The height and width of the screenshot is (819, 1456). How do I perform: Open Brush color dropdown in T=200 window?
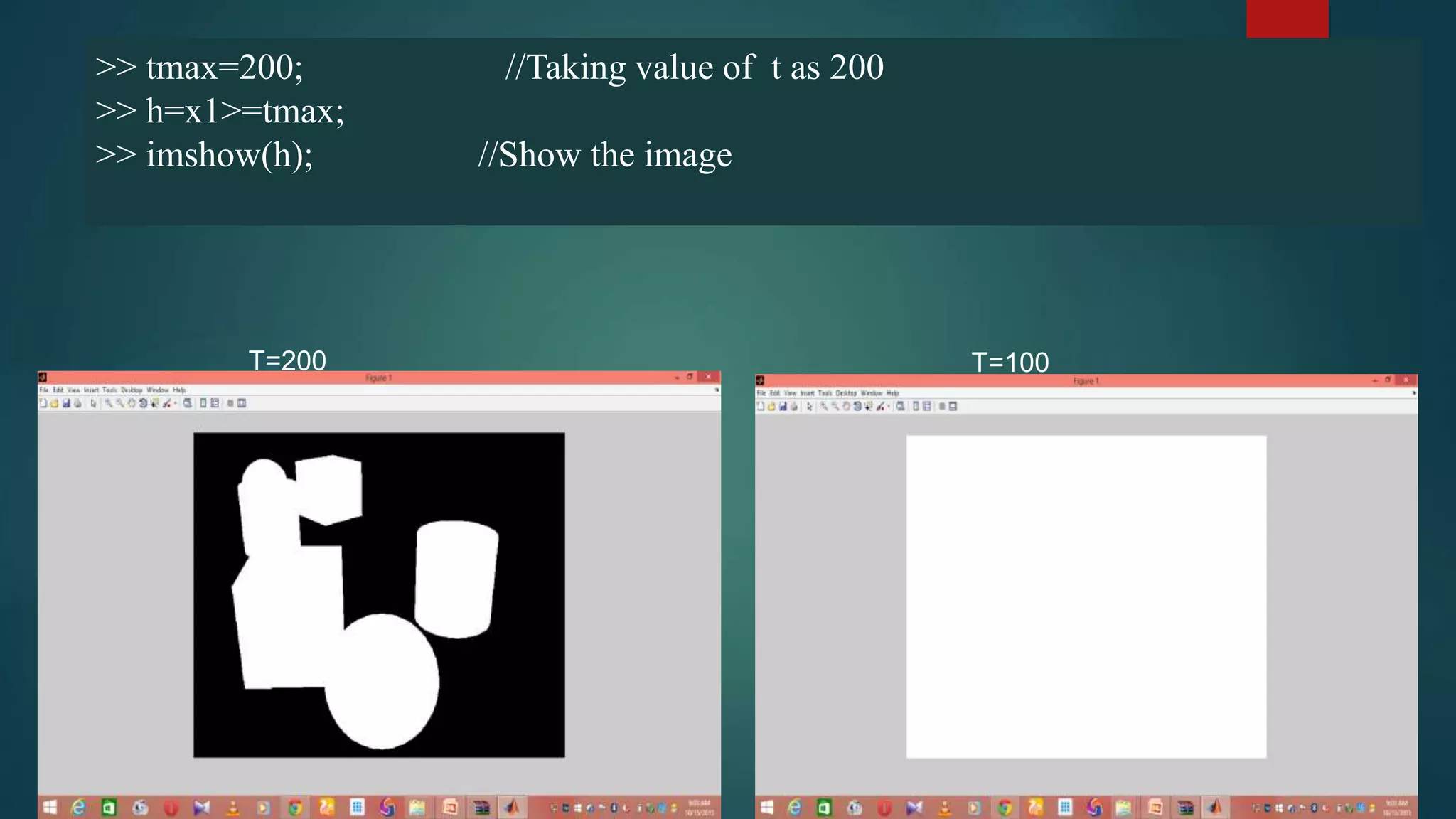(x=175, y=403)
